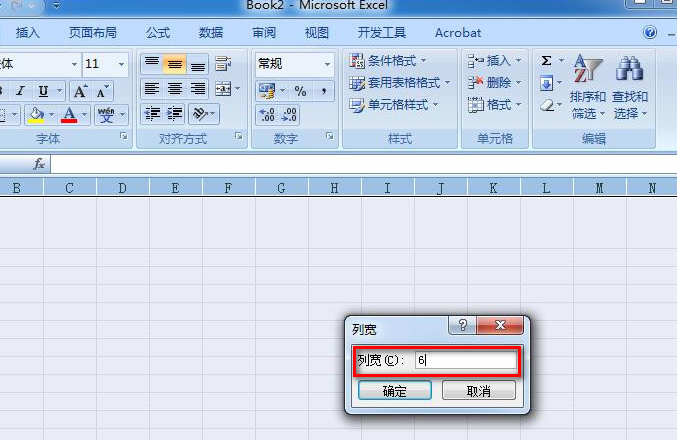Switch to the 开发工具 tab
Image resolution: width=677 pixels, height=440 pixels.
tap(382, 33)
